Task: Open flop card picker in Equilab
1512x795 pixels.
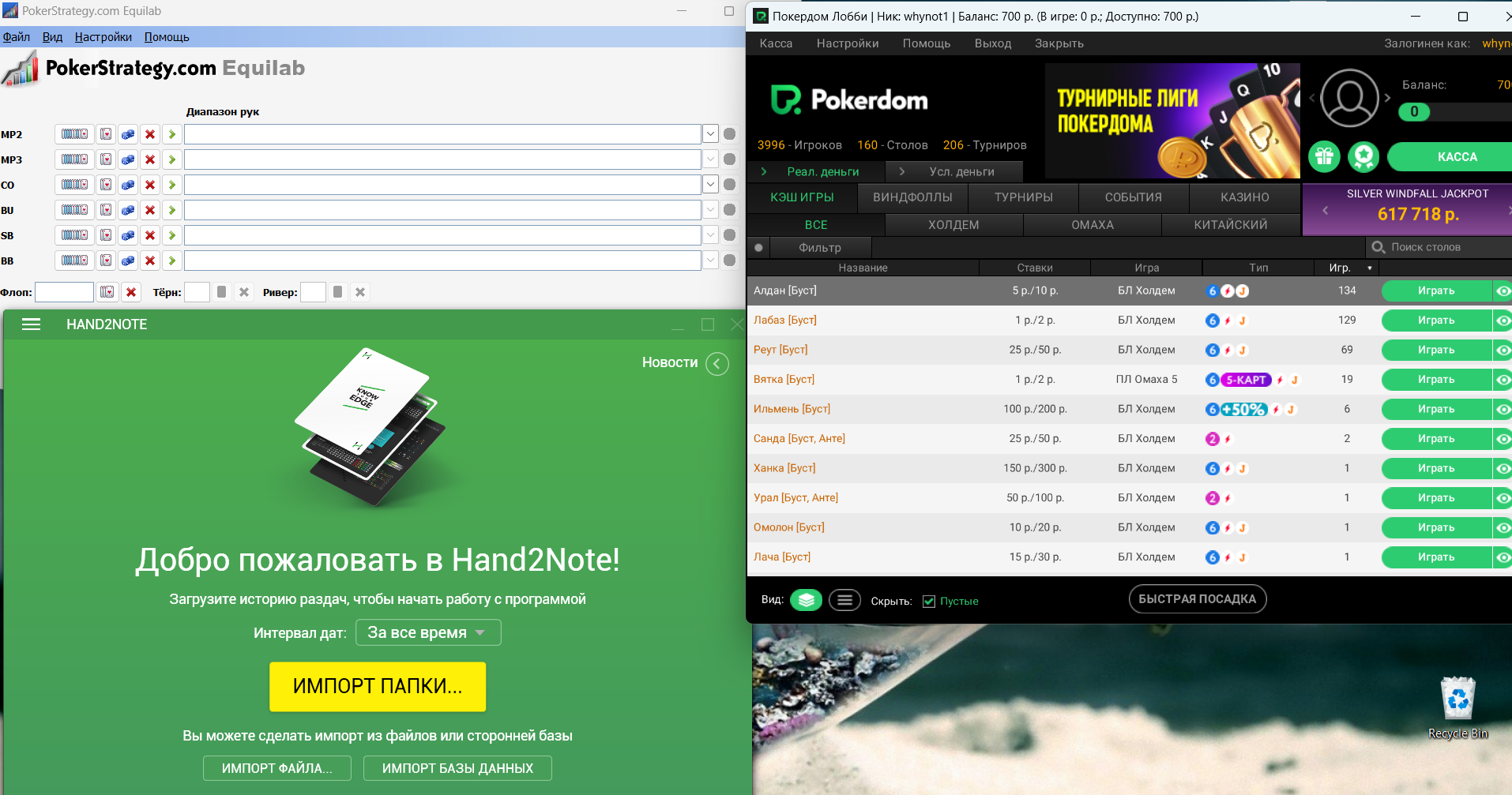Action: tap(107, 292)
